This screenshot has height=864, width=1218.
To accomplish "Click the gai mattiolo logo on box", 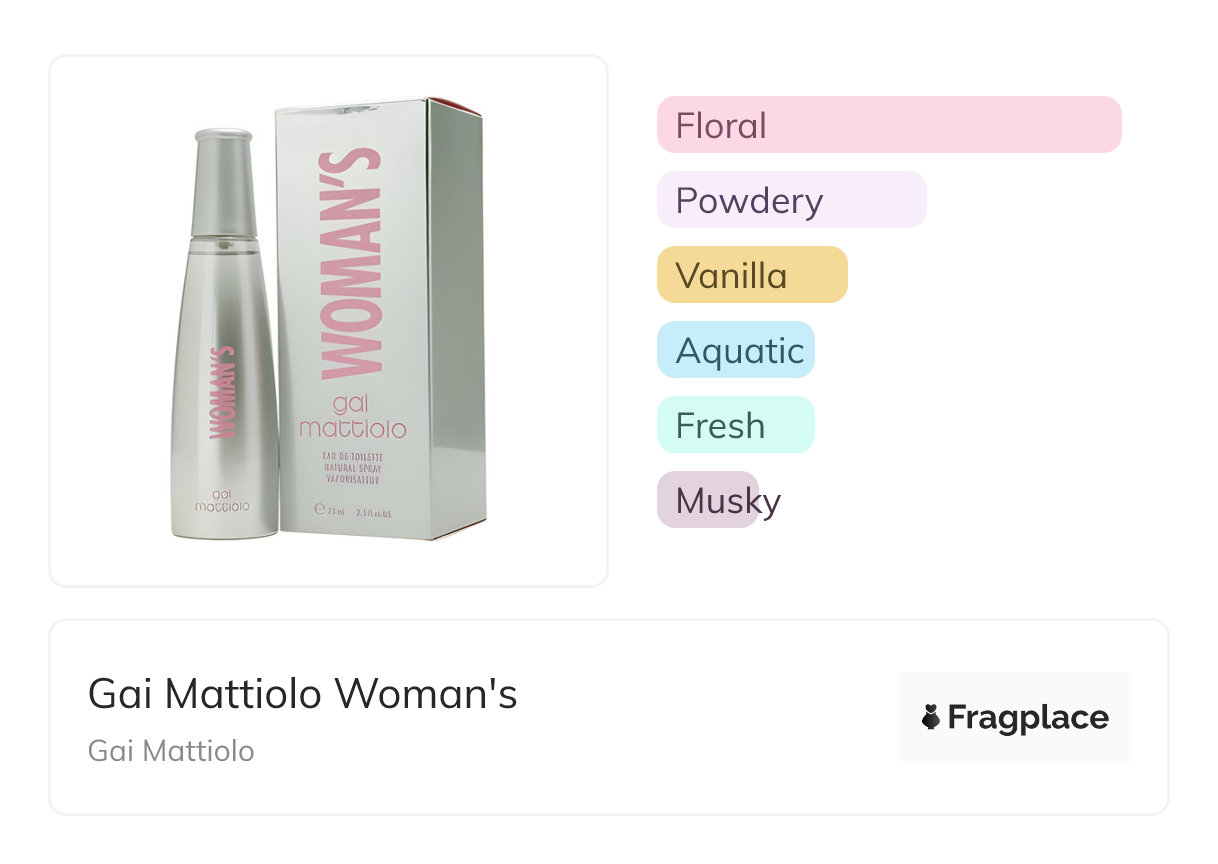I will [x=353, y=419].
